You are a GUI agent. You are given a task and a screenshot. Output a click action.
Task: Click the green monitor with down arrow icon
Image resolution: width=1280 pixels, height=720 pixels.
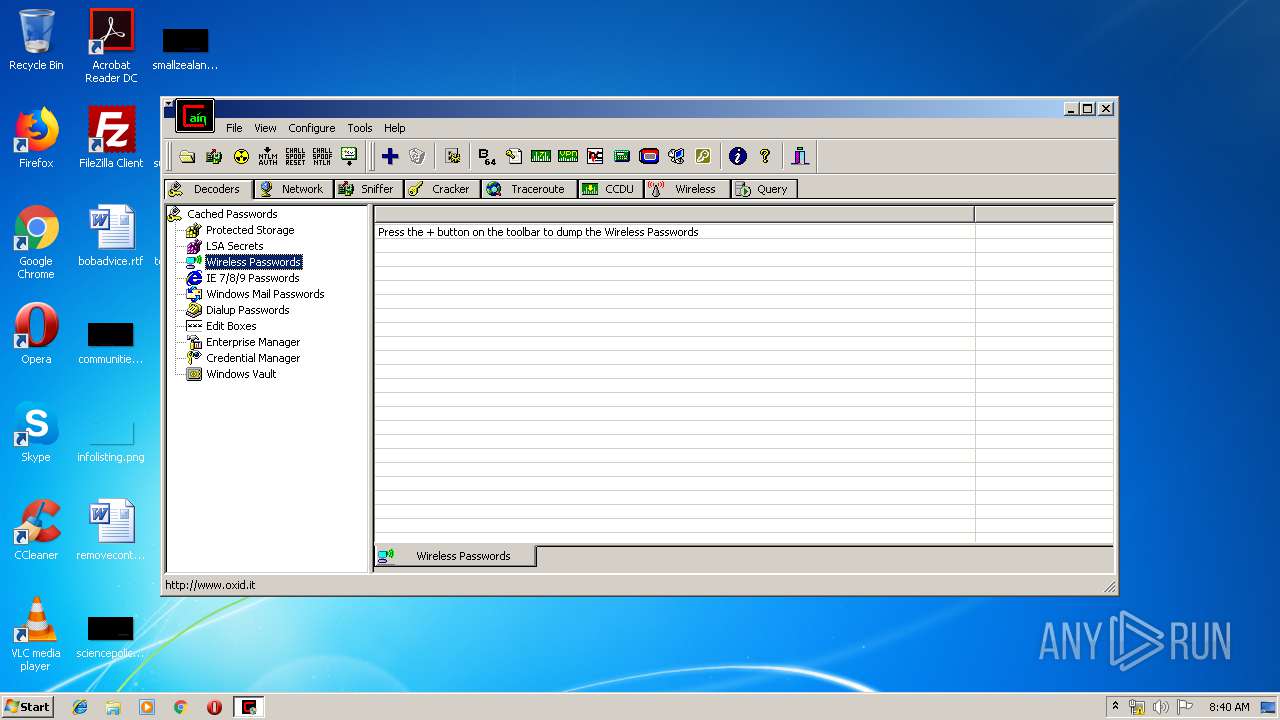click(x=349, y=156)
